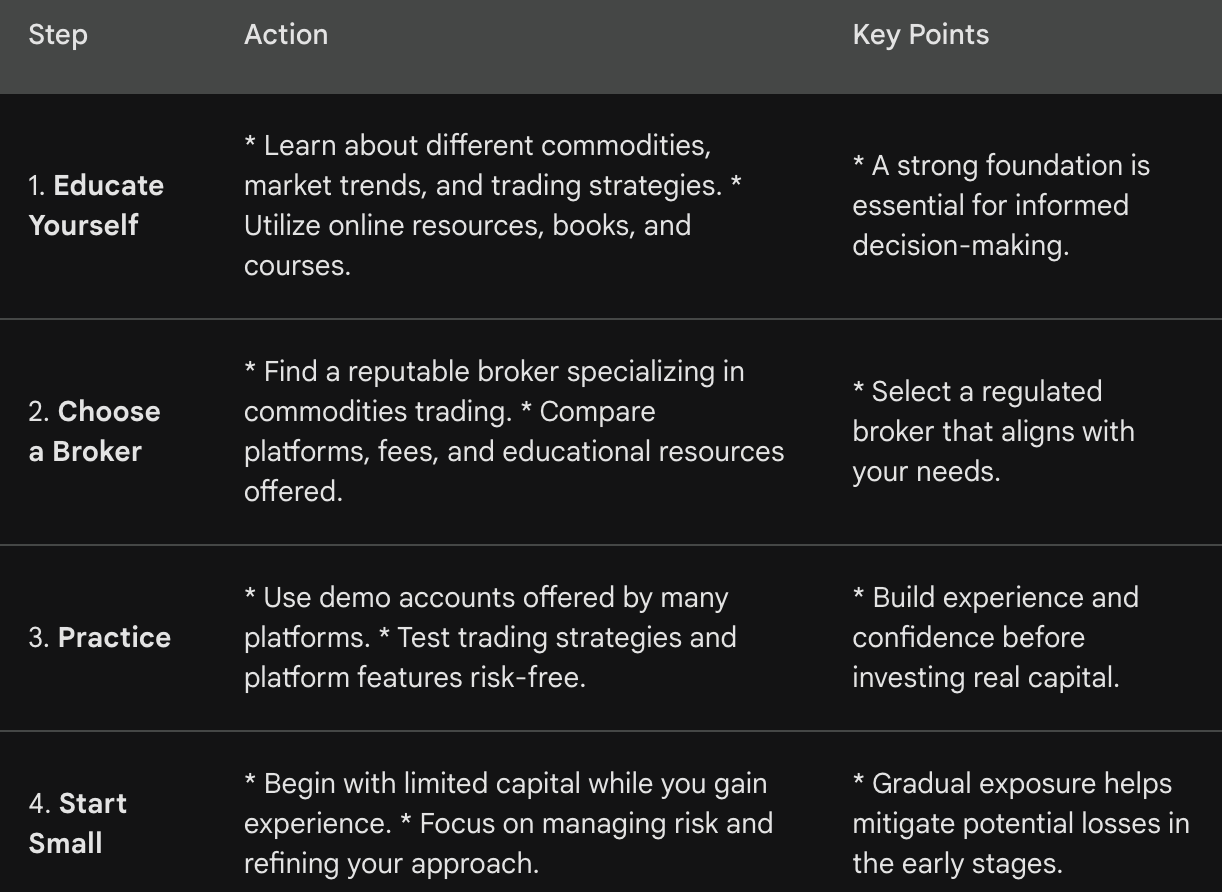Click the 'A strong foundation' key point
The height and width of the screenshot is (892, 1222).
click(x=1000, y=205)
